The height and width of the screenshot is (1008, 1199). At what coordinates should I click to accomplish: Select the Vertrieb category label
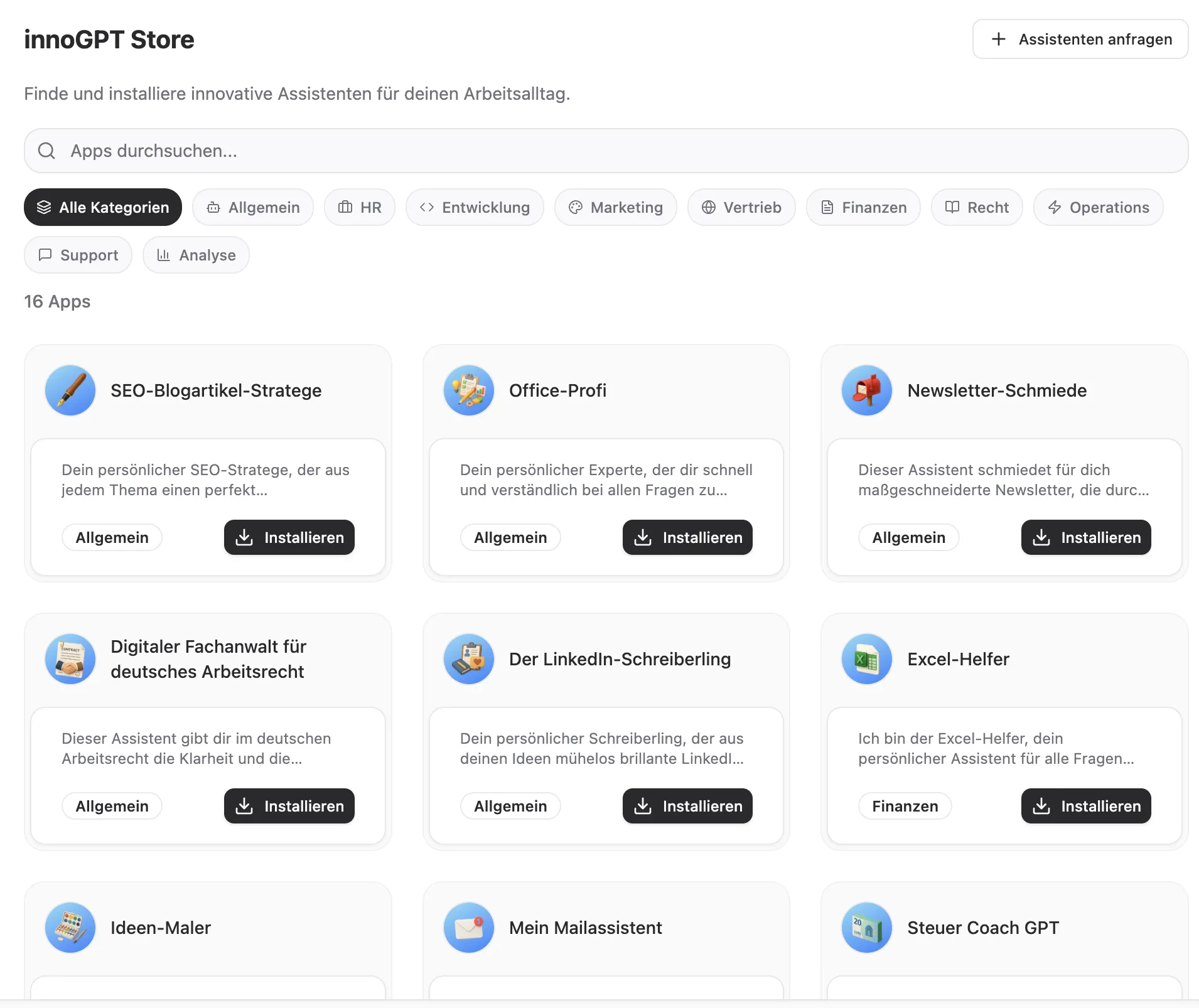point(753,207)
